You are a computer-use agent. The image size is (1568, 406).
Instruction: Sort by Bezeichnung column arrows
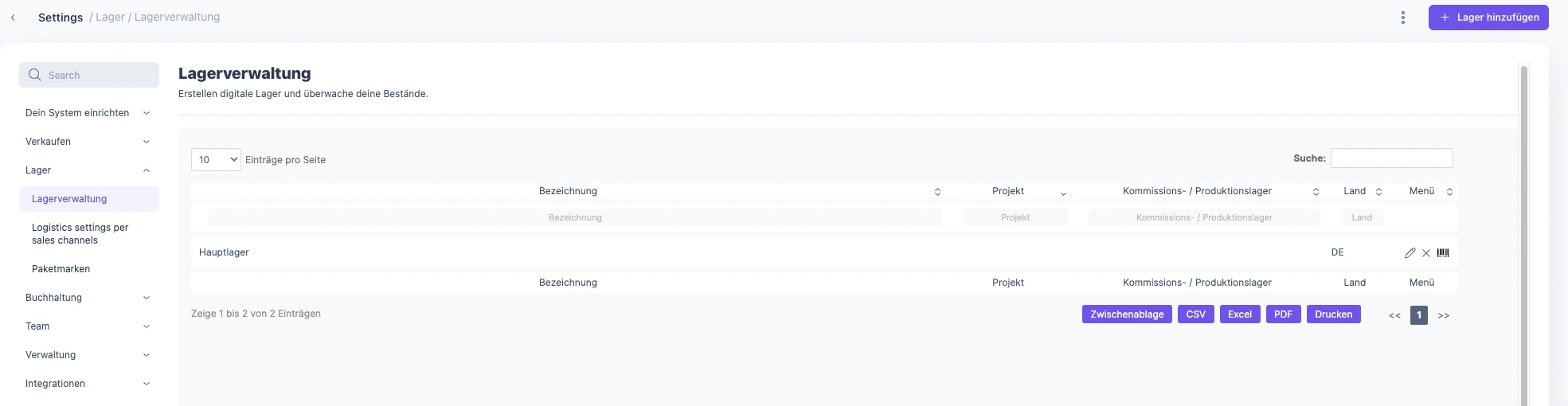click(x=937, y=192)
